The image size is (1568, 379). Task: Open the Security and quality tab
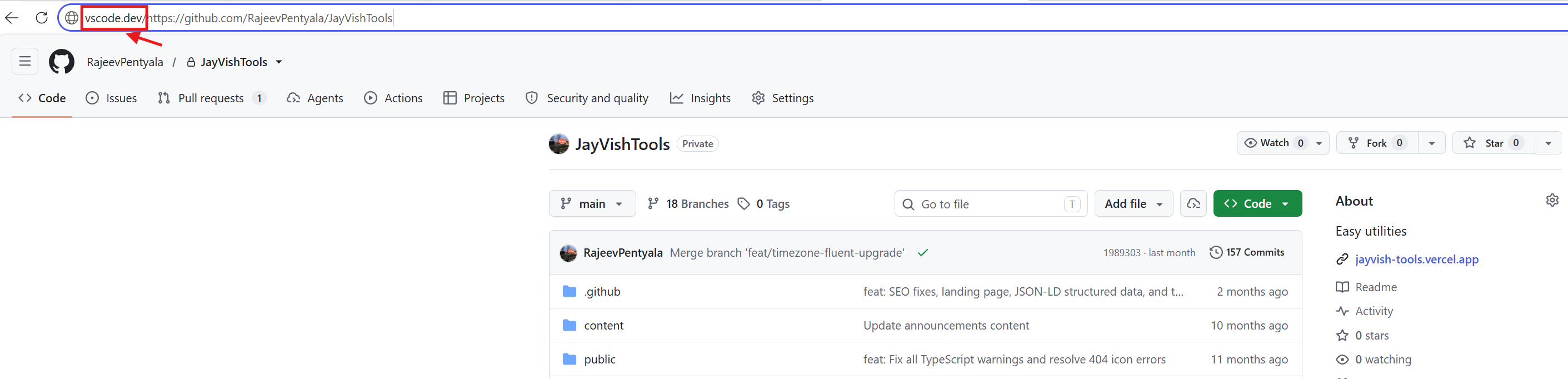point(587,98)
